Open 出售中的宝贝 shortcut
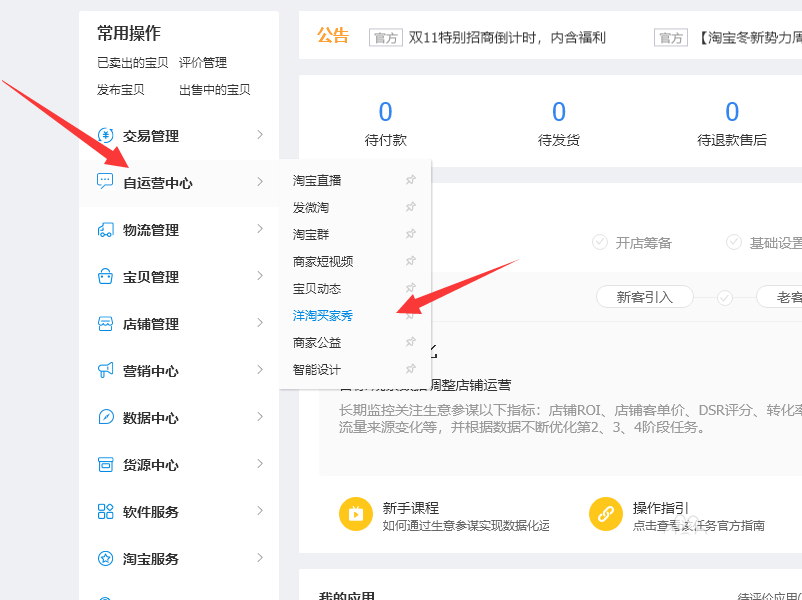The image size is (802, 600). (214, 90)
